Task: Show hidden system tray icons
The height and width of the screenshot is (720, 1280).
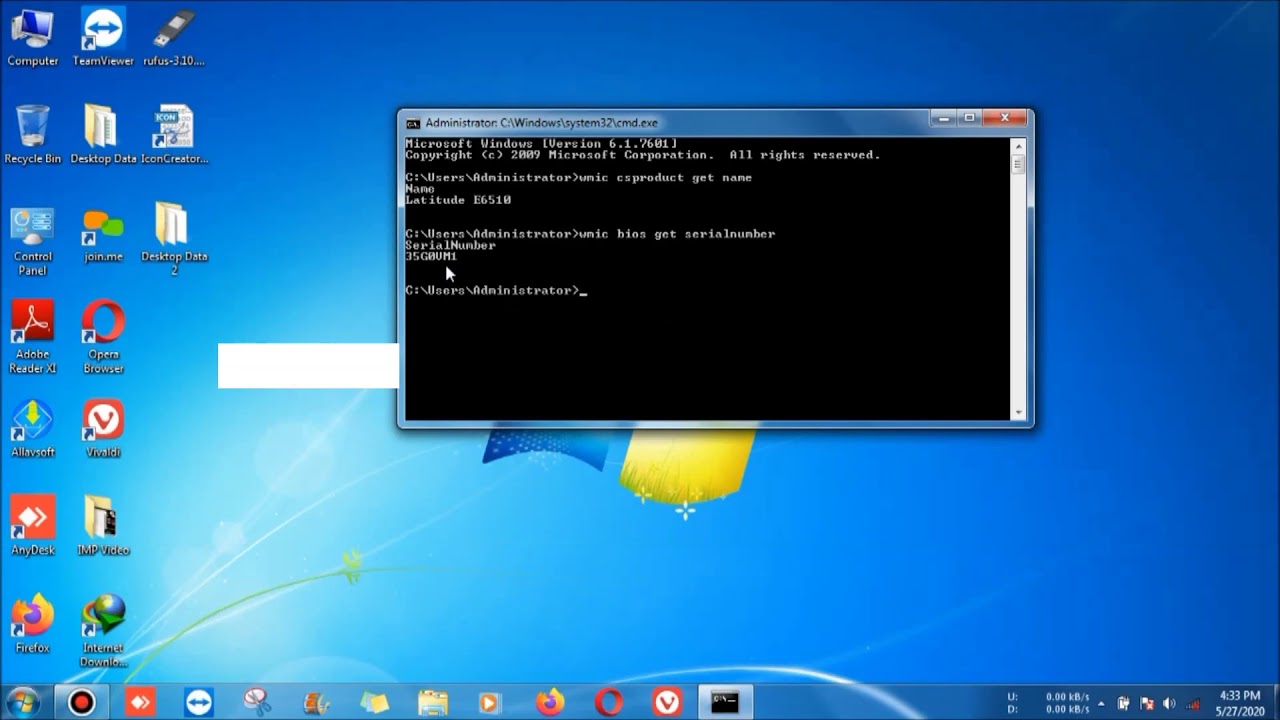Action: pos(1101,703)
